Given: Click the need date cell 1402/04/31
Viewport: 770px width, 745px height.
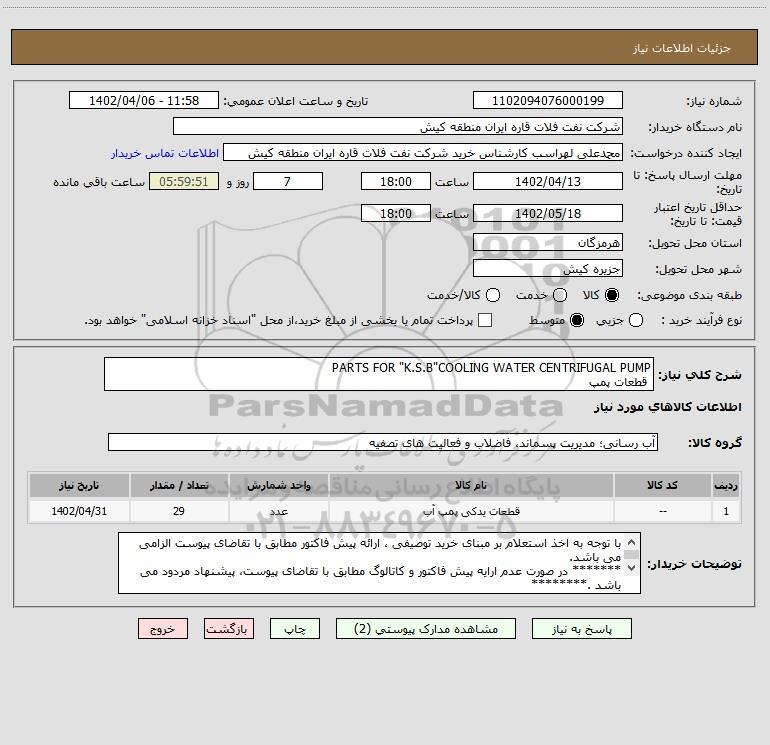Looking at the screenshot, I should (x=79, y=511).
